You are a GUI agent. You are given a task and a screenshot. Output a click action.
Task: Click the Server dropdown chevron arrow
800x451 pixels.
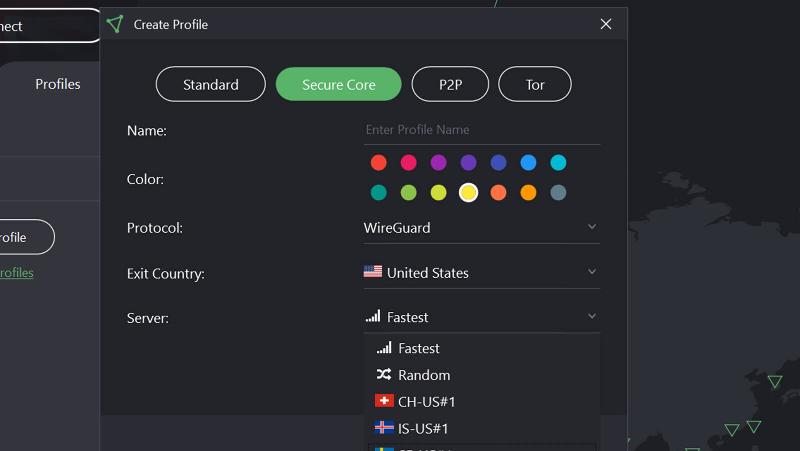pos(592,316)
